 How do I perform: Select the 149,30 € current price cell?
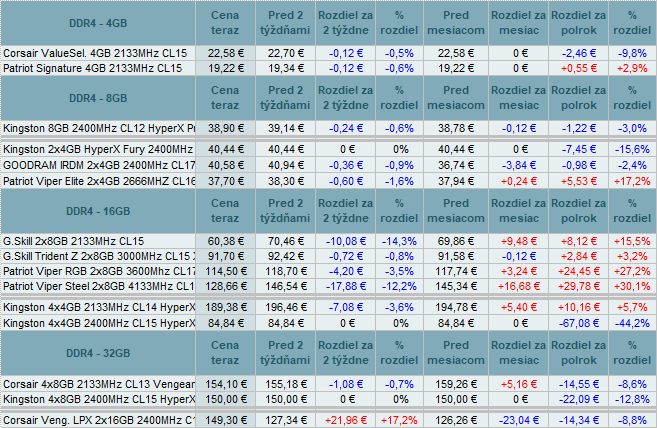[225, 420]
